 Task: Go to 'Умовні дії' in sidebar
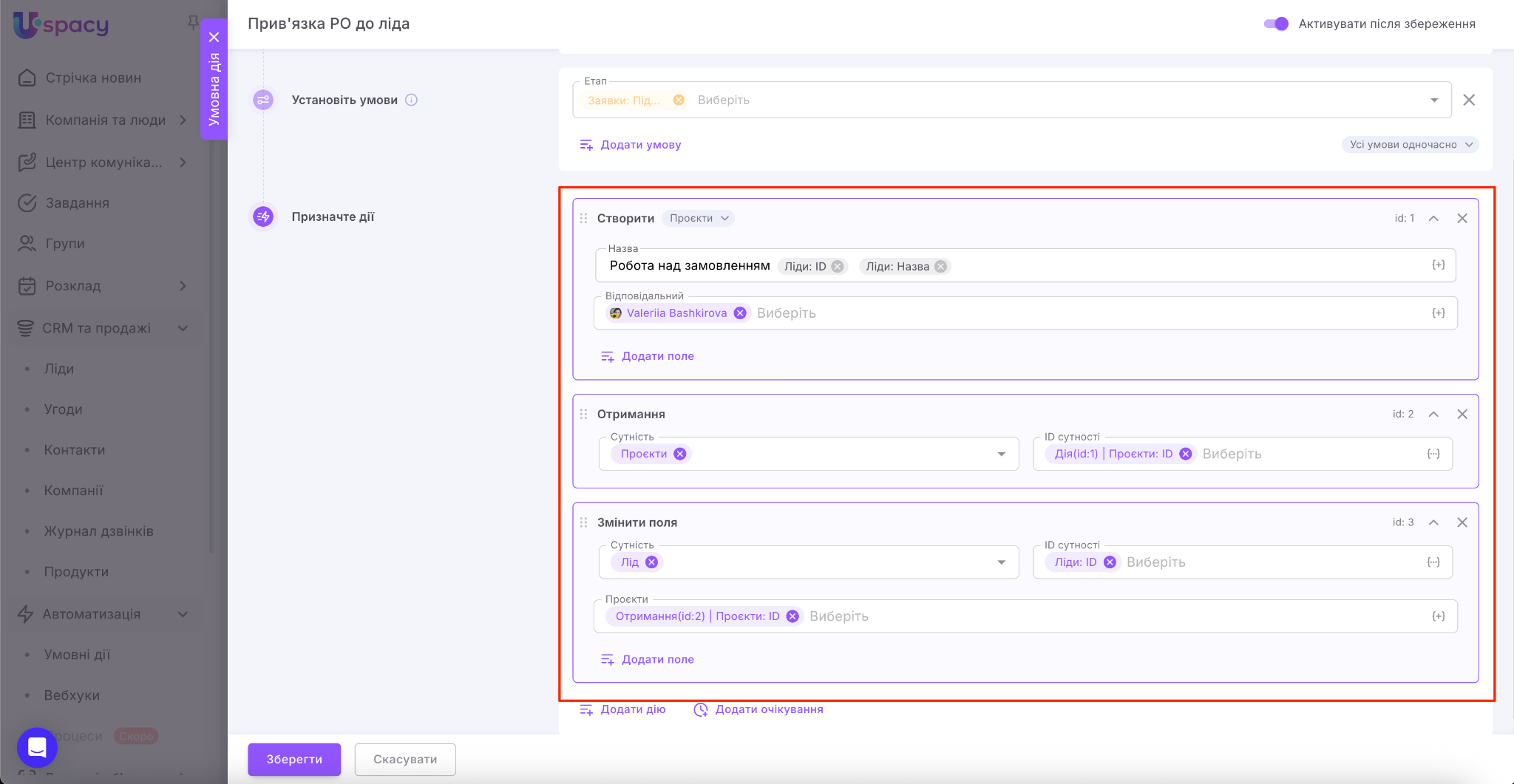pos(77,655)
